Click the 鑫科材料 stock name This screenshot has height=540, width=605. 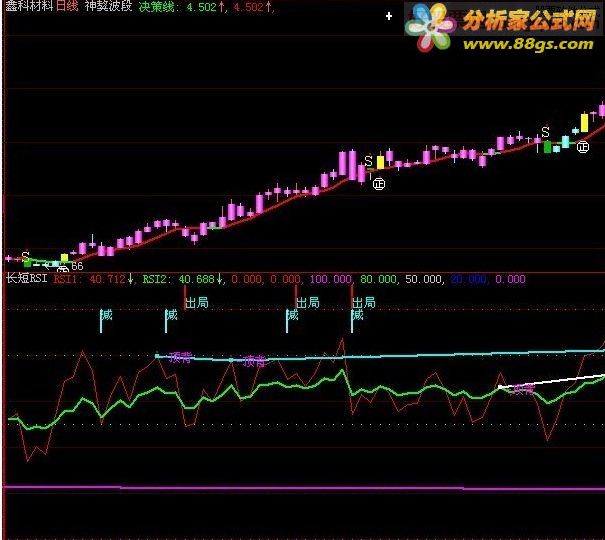(x=29, y=6)
